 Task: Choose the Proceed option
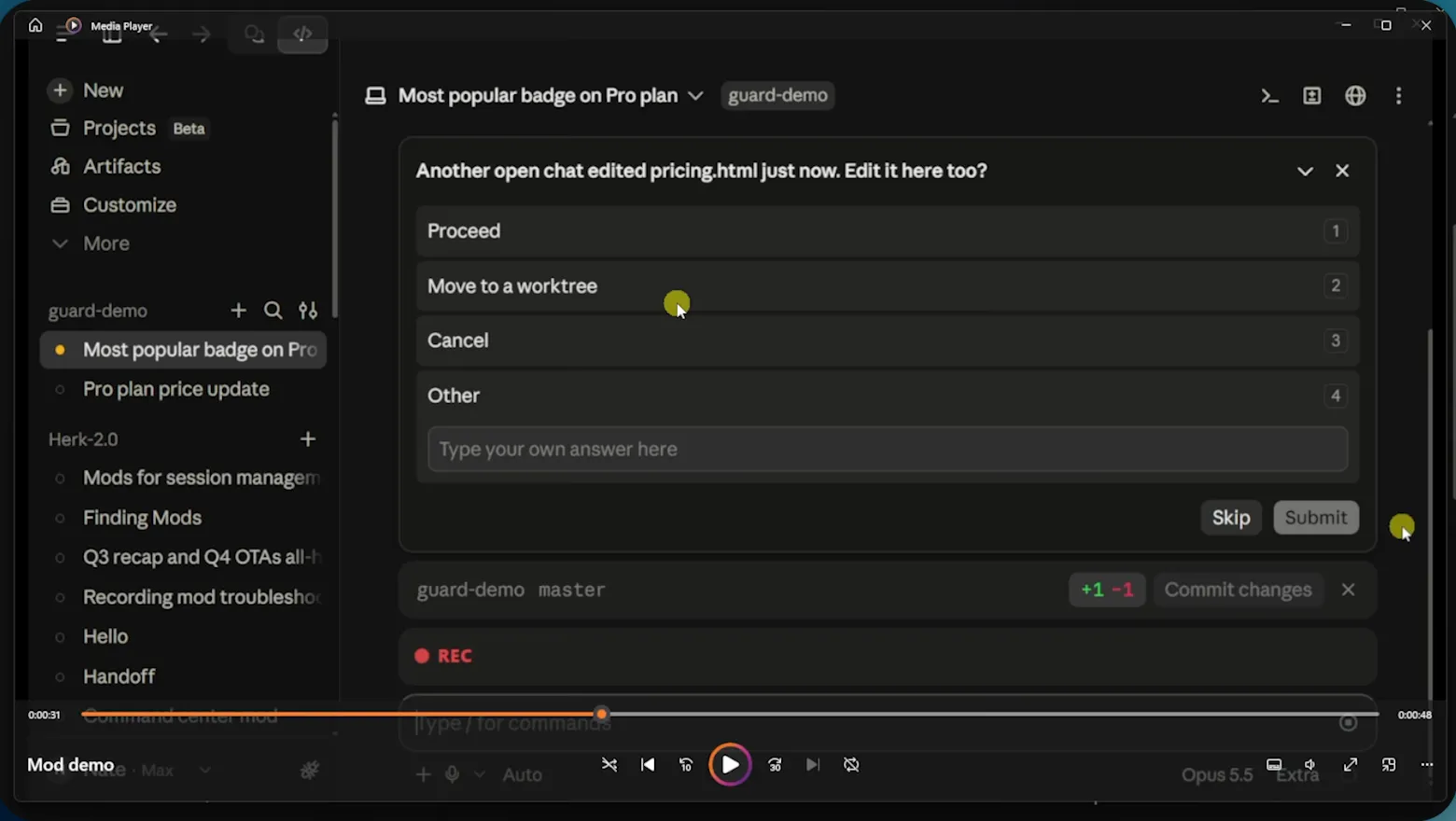tap(888, 230)
